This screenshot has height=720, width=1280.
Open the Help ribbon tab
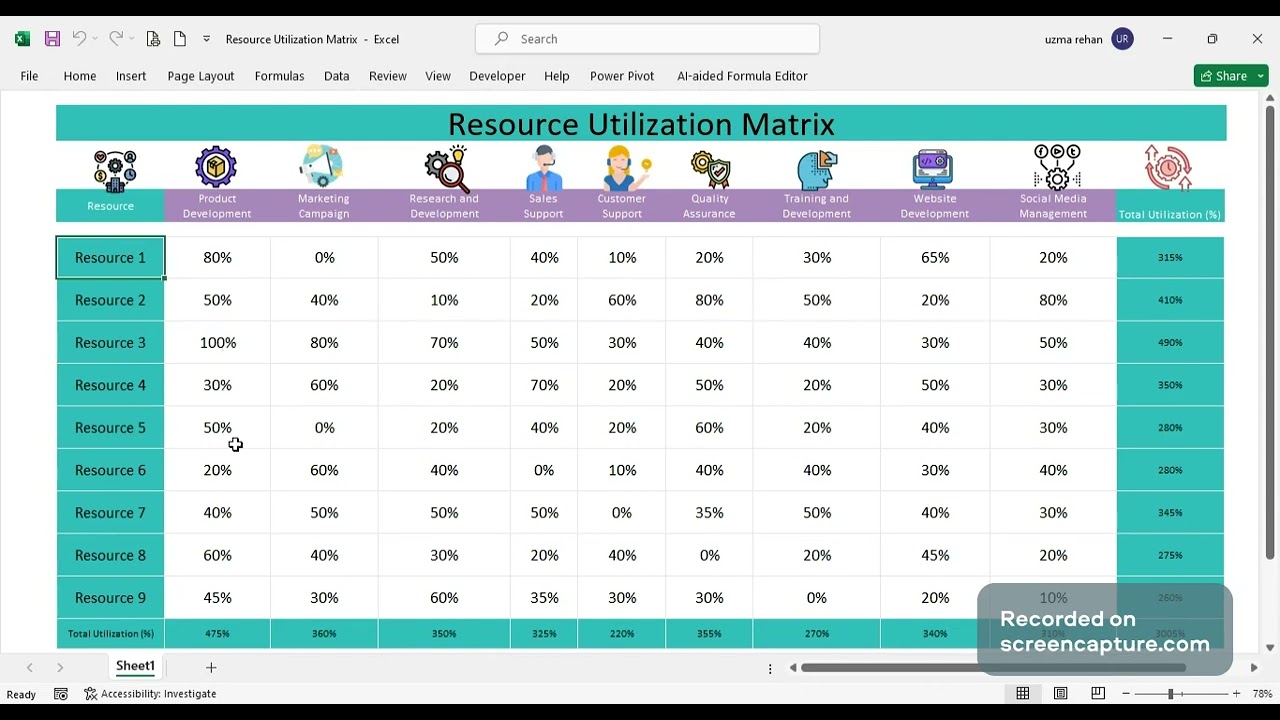click(x=557, y=76)
